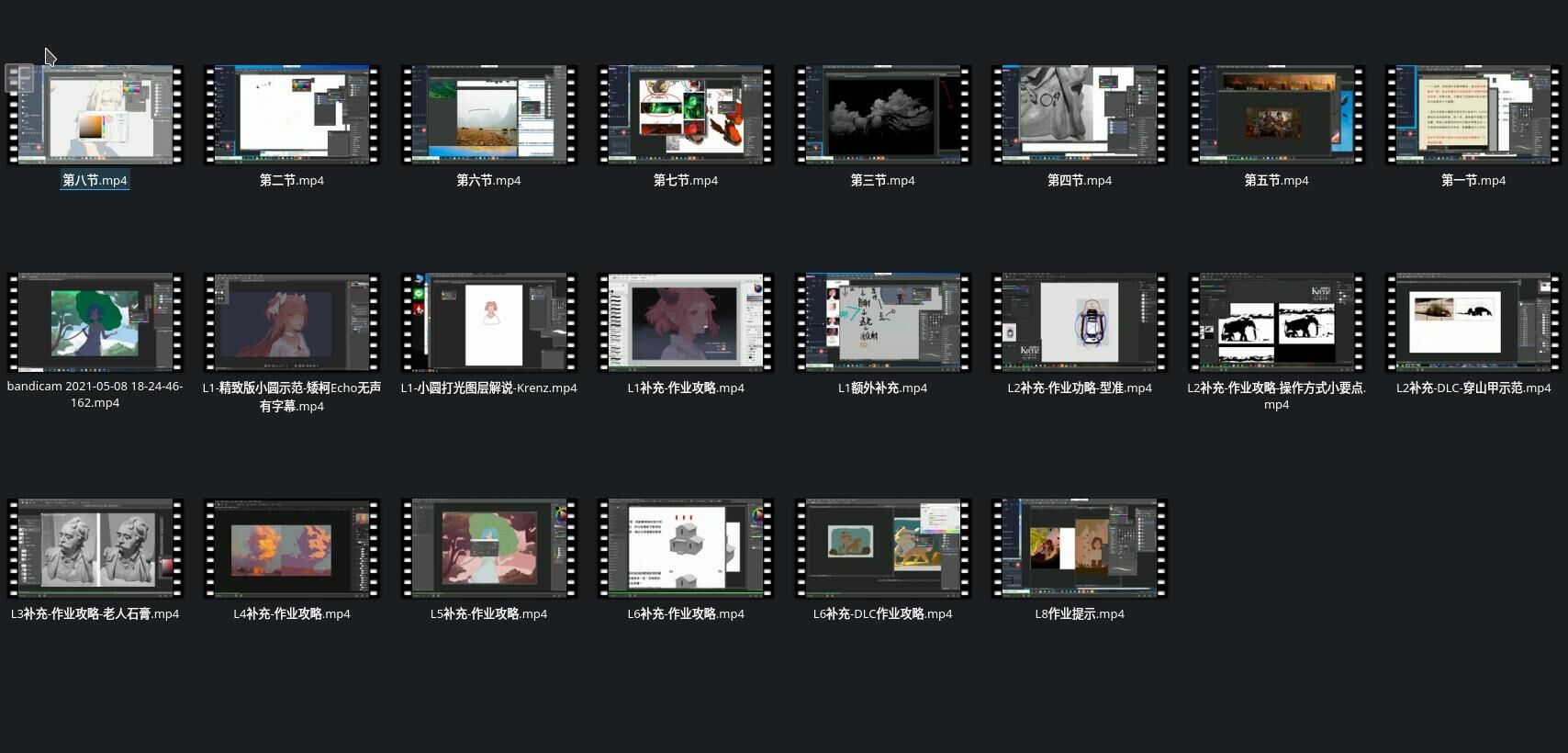
Task: Select the bandicam 2021-05-08 recording thumbnail
Action: click(95, 322)
